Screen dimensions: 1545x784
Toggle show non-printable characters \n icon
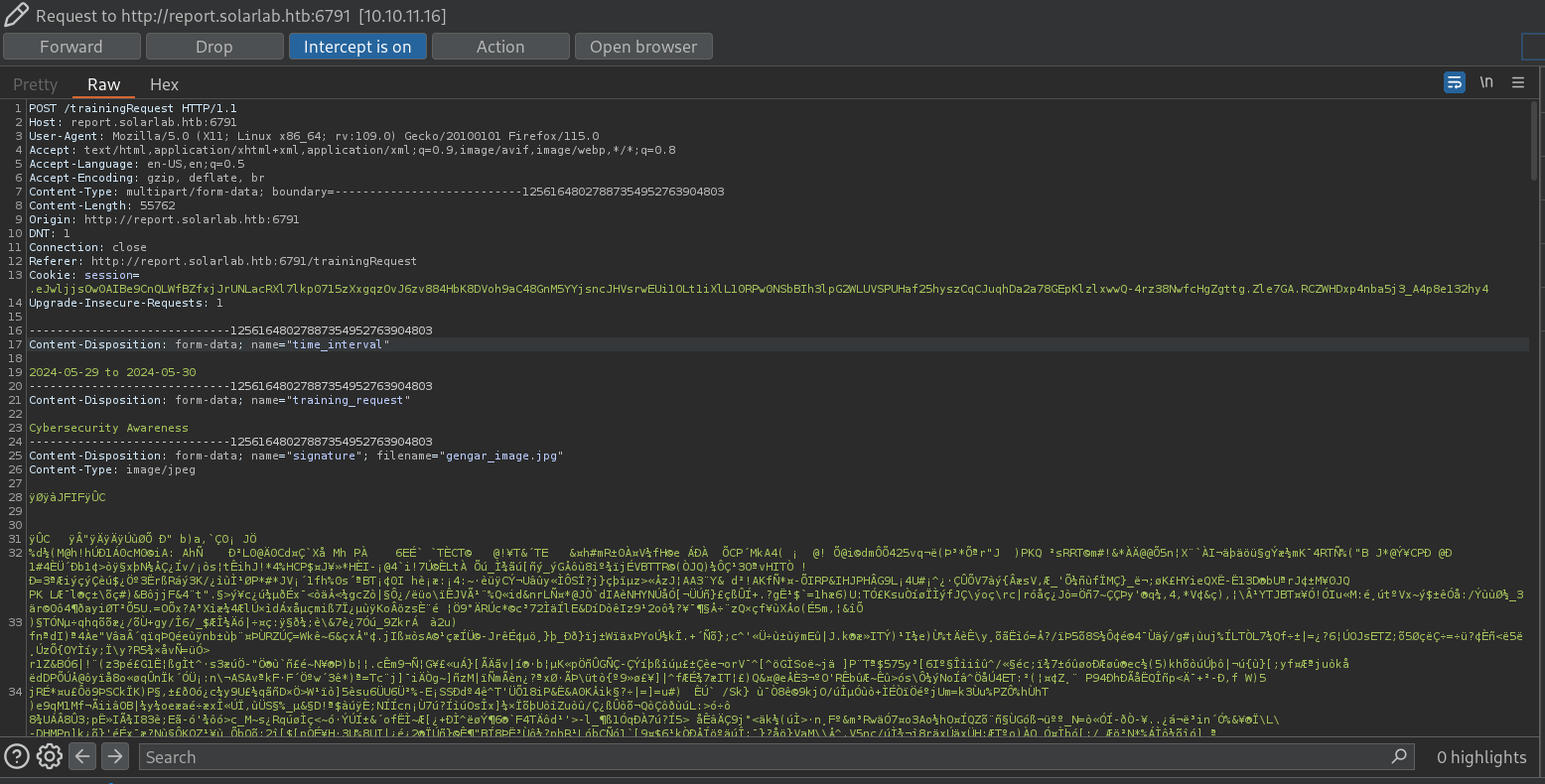(x=1486, y=82)
